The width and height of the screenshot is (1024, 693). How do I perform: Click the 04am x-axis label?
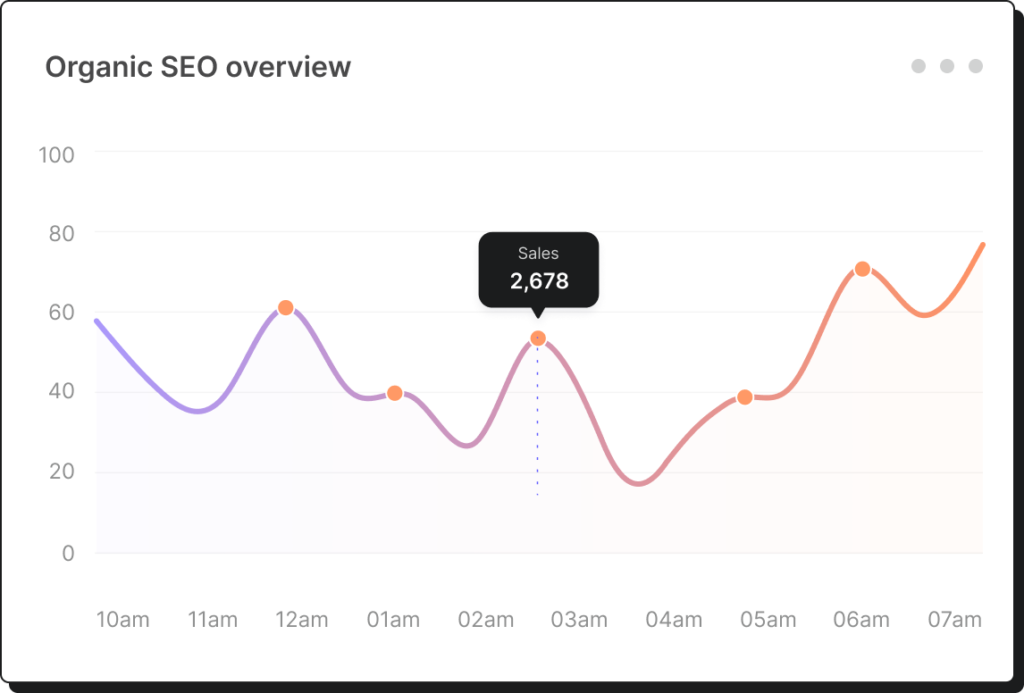click(x=674, y=620)
